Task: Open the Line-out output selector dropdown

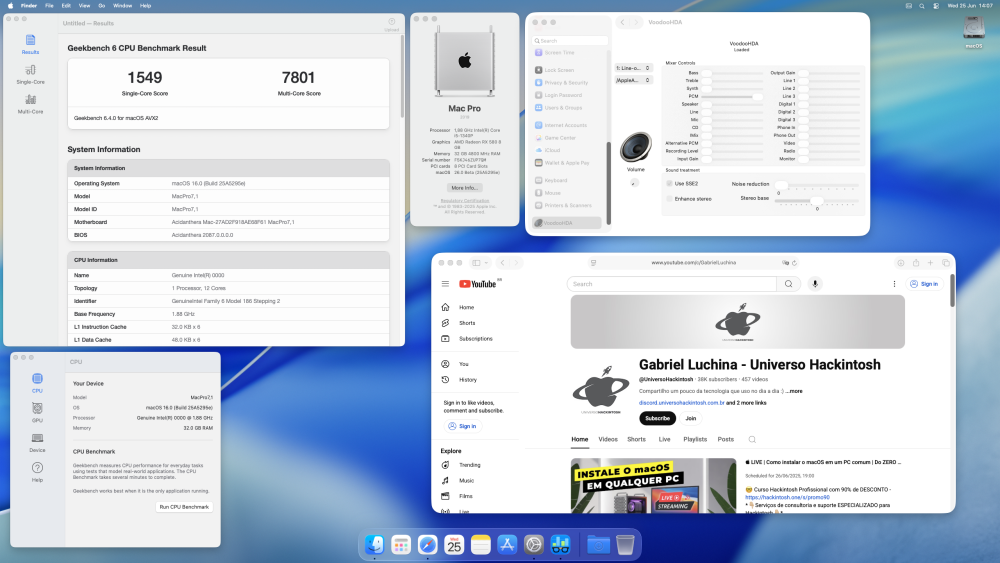Action: (633, 68)
